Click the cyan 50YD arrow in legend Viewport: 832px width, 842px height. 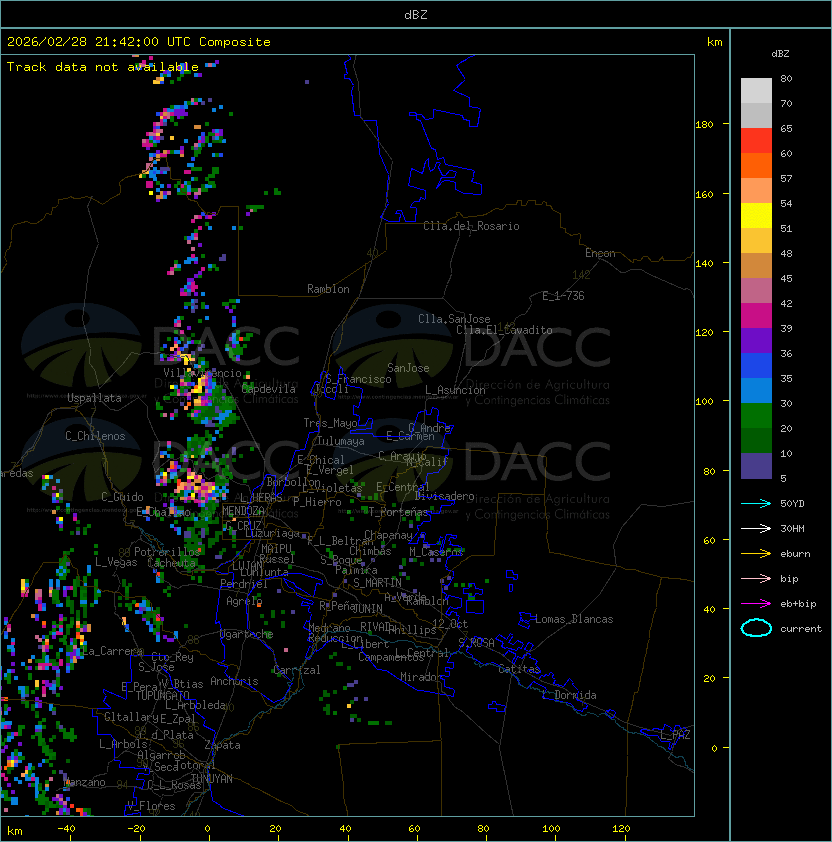(756, 503)
